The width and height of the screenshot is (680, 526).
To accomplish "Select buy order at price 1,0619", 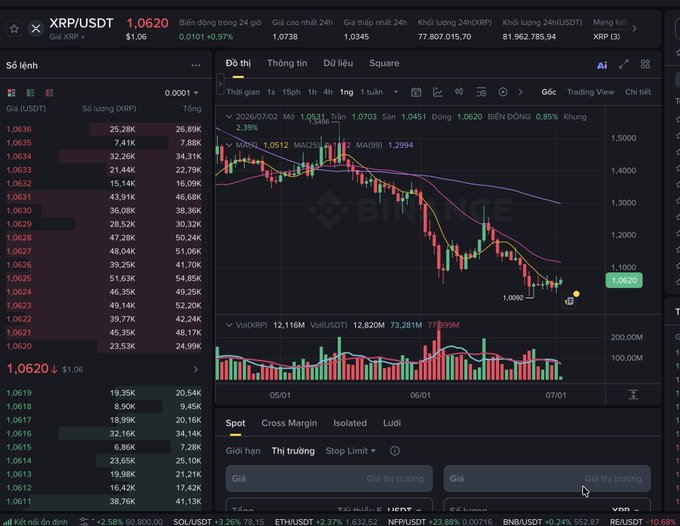I will pyautogui.click(x=104, y=393).
